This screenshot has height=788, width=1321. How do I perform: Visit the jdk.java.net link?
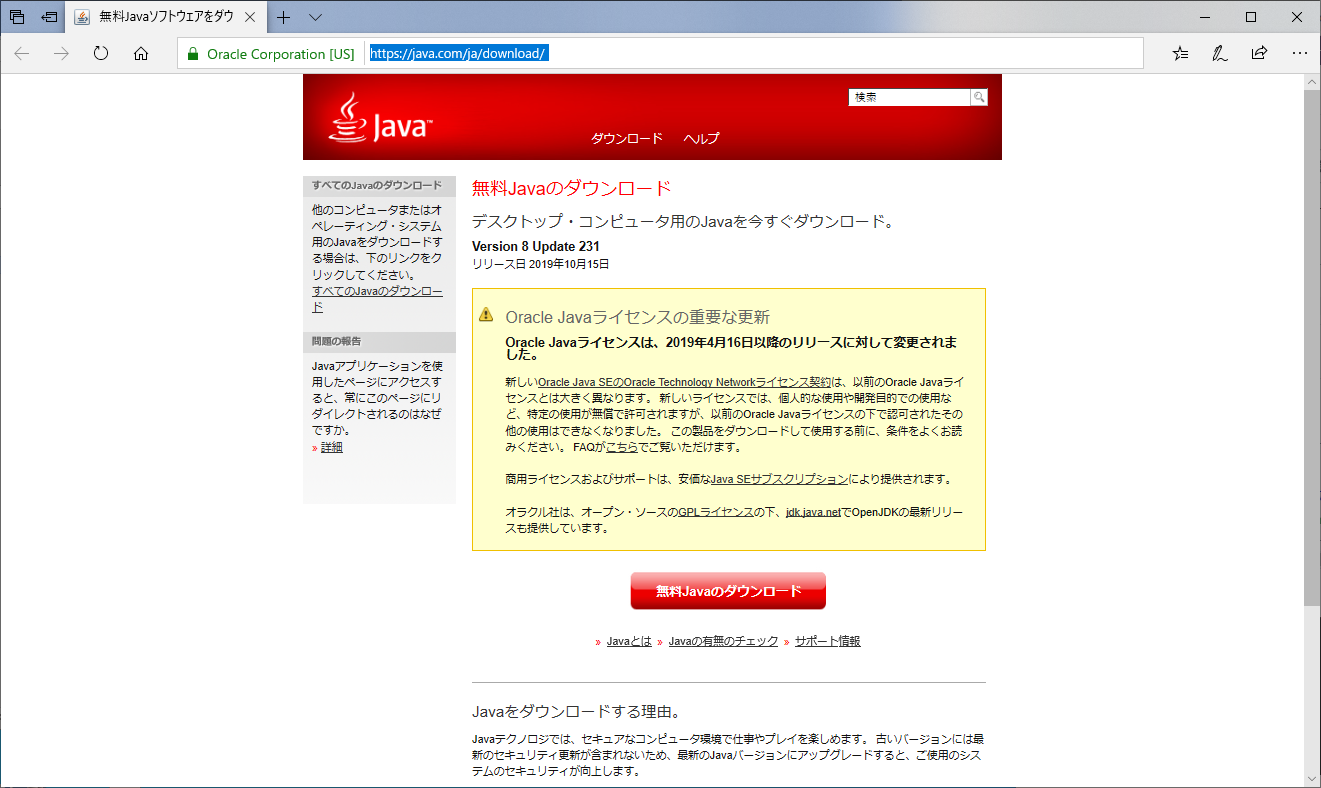[x=813, y=512]
